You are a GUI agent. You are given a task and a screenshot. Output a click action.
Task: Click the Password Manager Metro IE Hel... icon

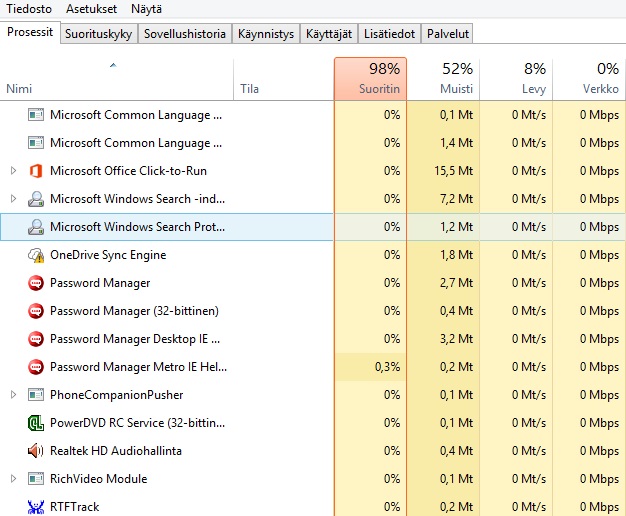[x=36, y=367]
